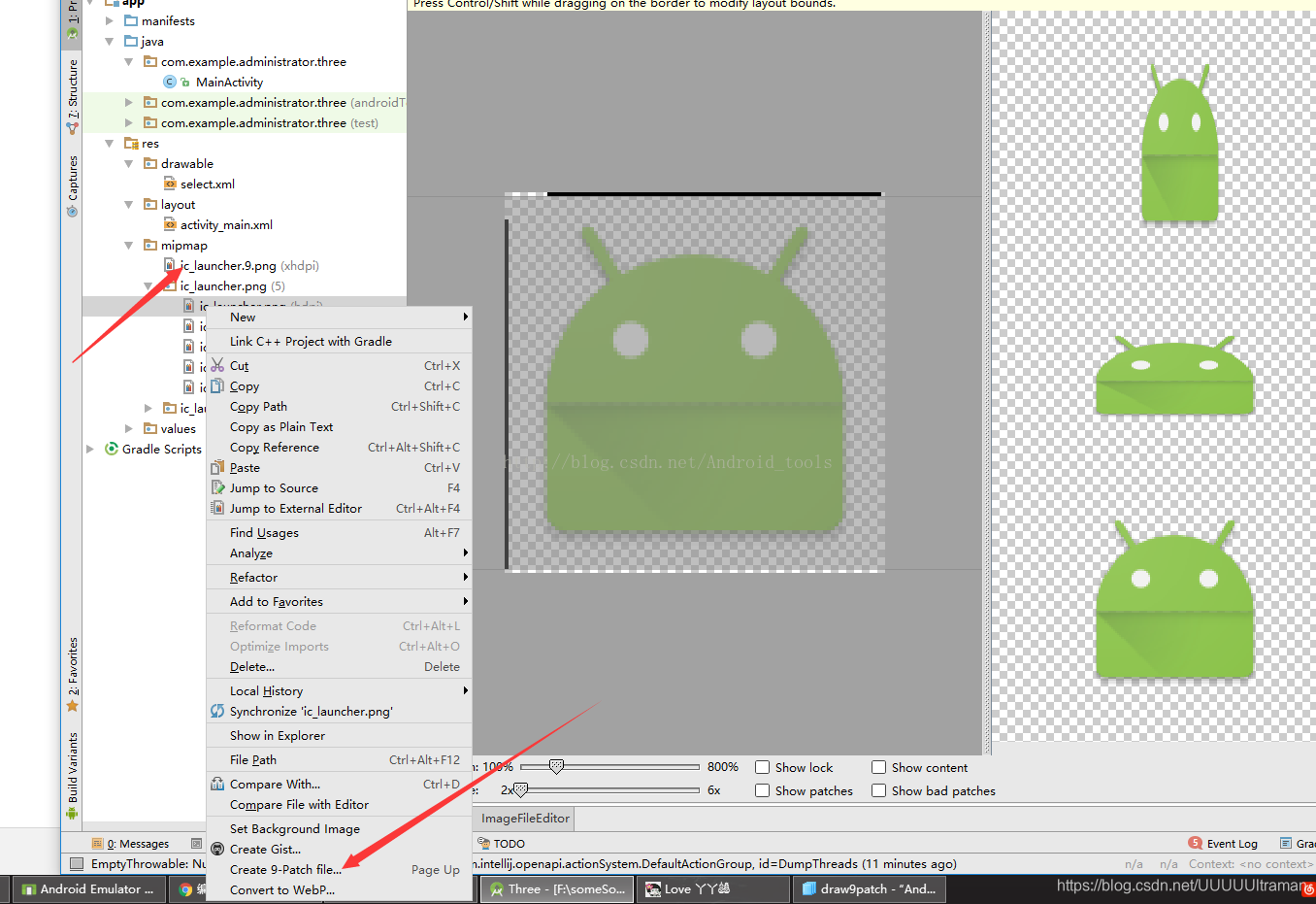Adjust the zoom slider handle
This screenshot has width=1316, height=904.
[556, 767]
